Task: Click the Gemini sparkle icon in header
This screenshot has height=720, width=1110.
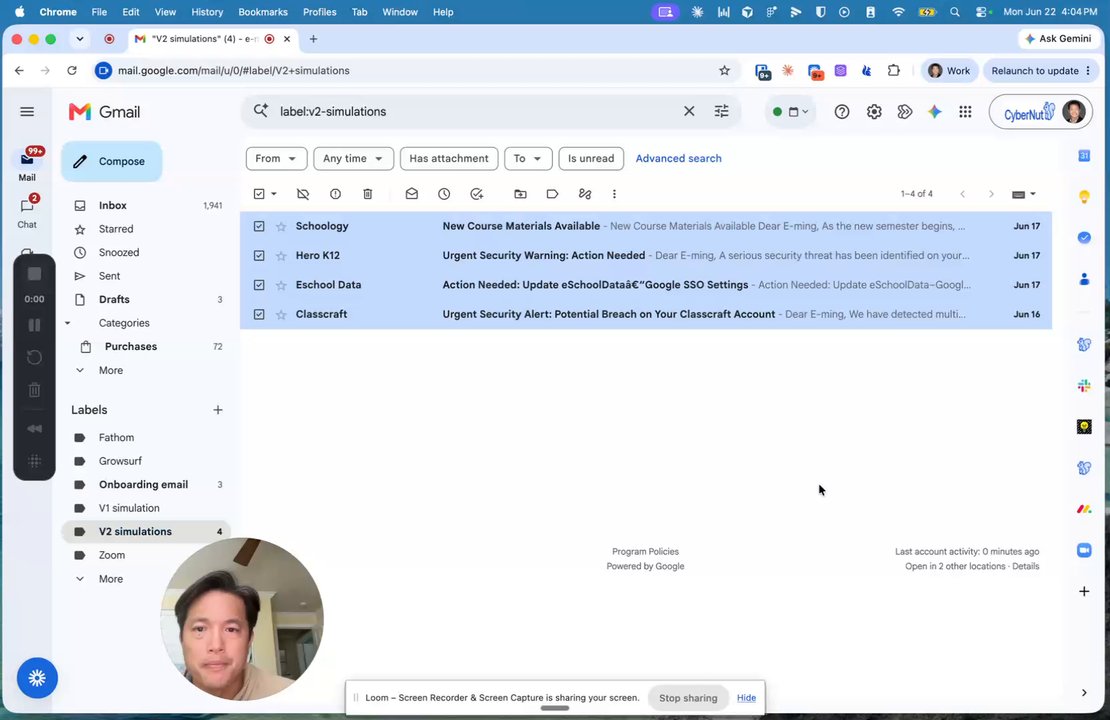Action: tap(935, 112)
